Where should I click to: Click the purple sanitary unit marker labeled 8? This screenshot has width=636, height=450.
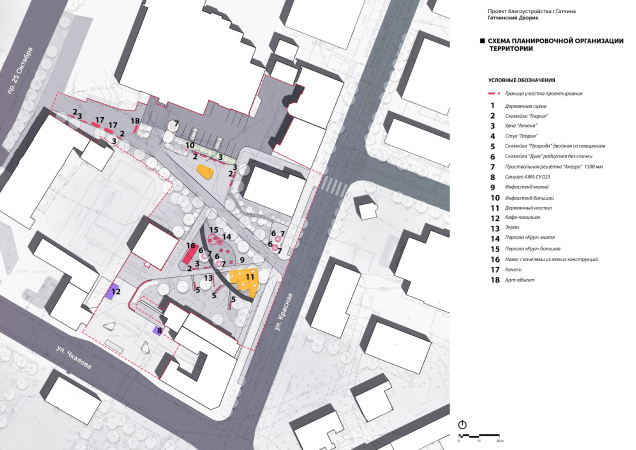pos(157,329)
